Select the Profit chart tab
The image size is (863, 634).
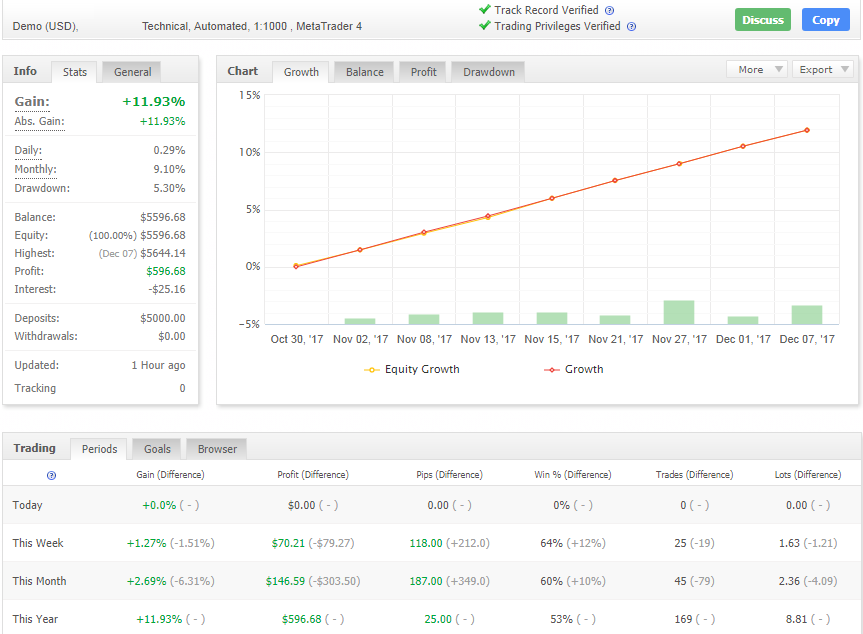423,72
